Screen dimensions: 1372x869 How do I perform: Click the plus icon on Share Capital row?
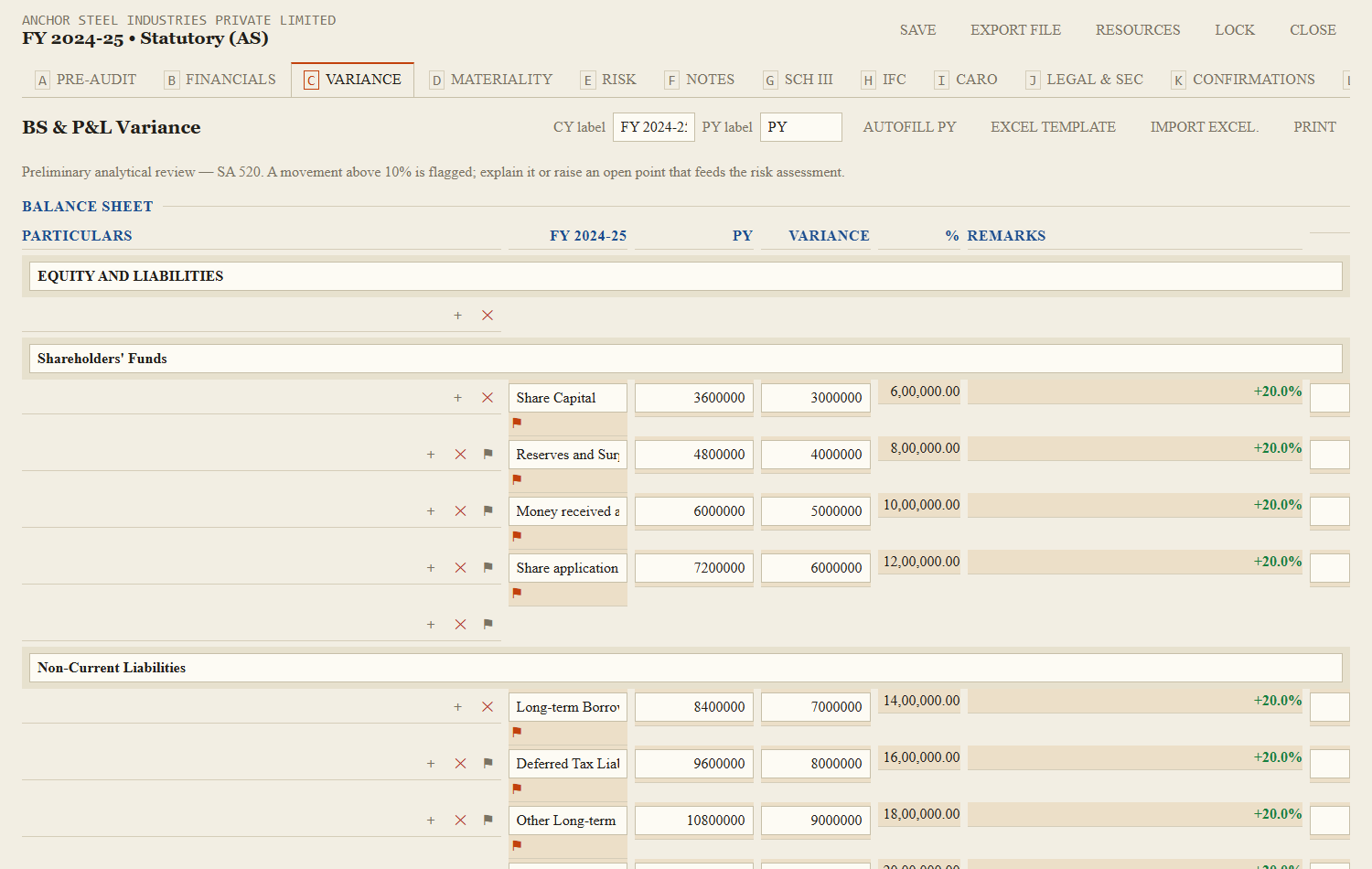pos(458,398)
